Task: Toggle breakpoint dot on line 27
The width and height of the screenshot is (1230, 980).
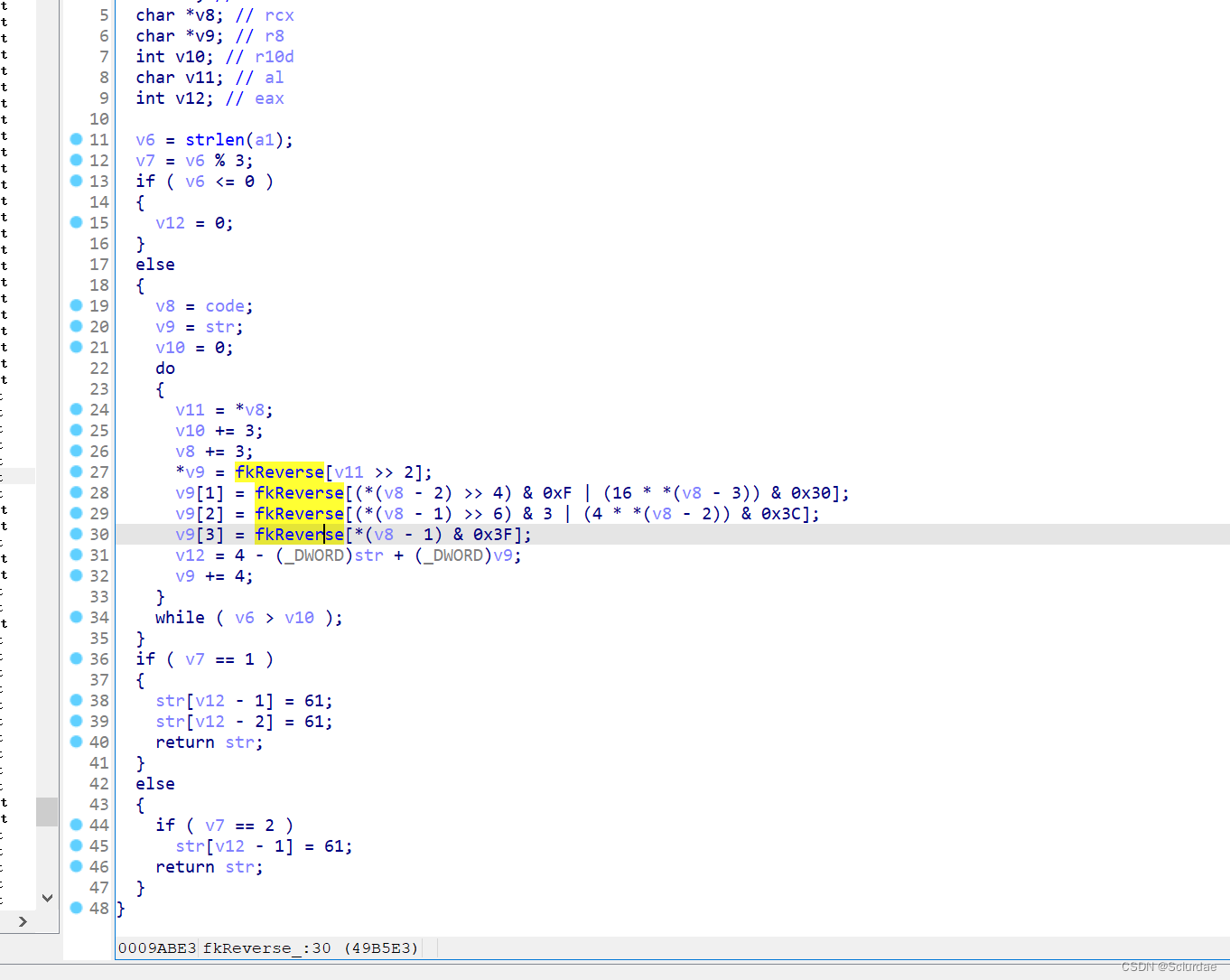Action: (x=76, y=471)
